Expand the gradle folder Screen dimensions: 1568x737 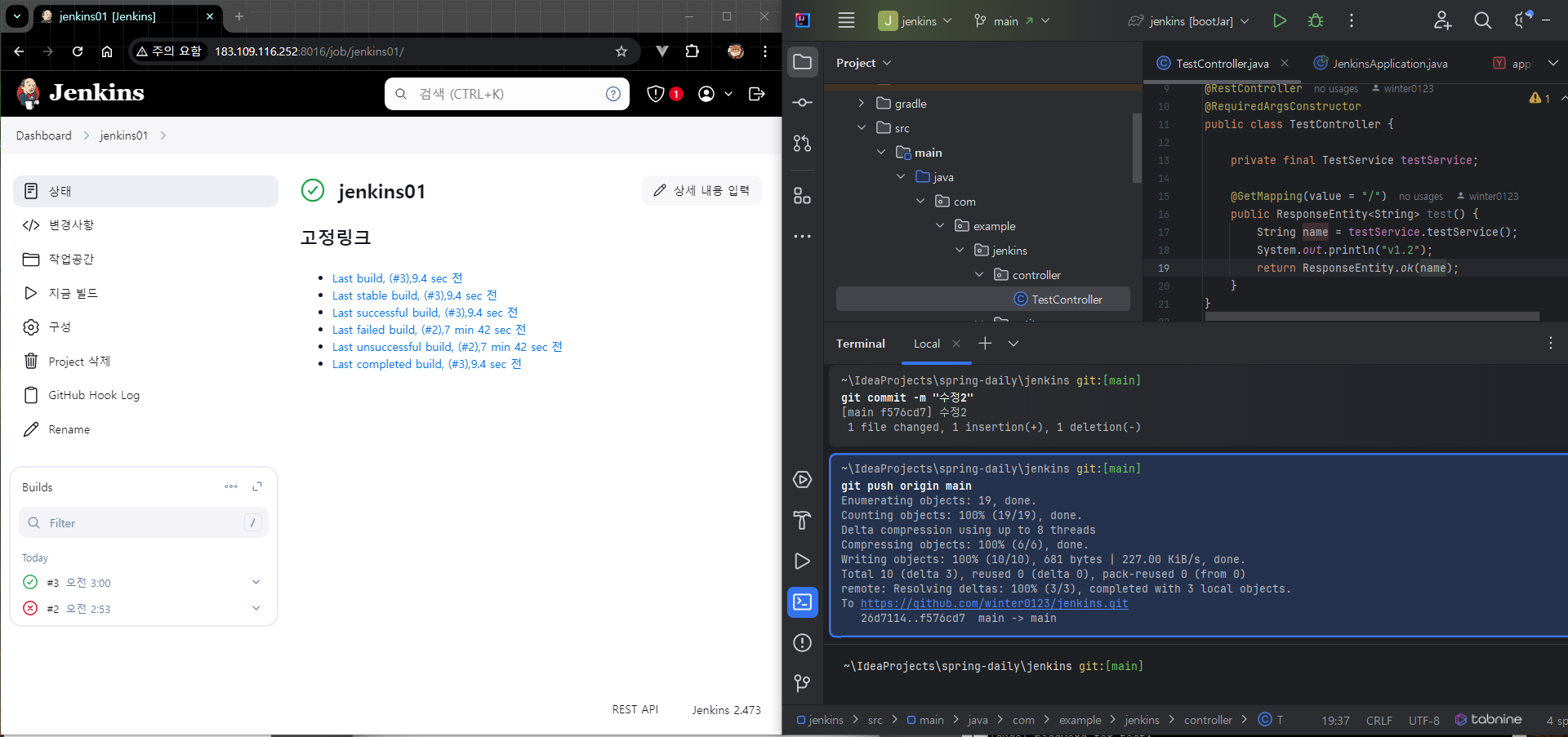coord(861,103)
